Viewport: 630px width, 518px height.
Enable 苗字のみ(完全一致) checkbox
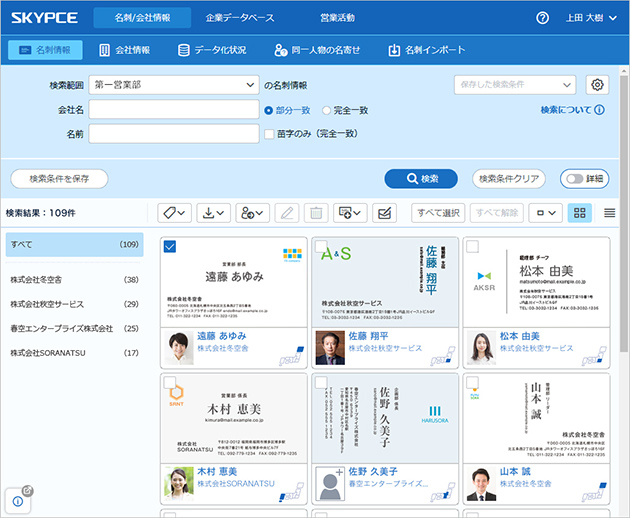[269, 134]
